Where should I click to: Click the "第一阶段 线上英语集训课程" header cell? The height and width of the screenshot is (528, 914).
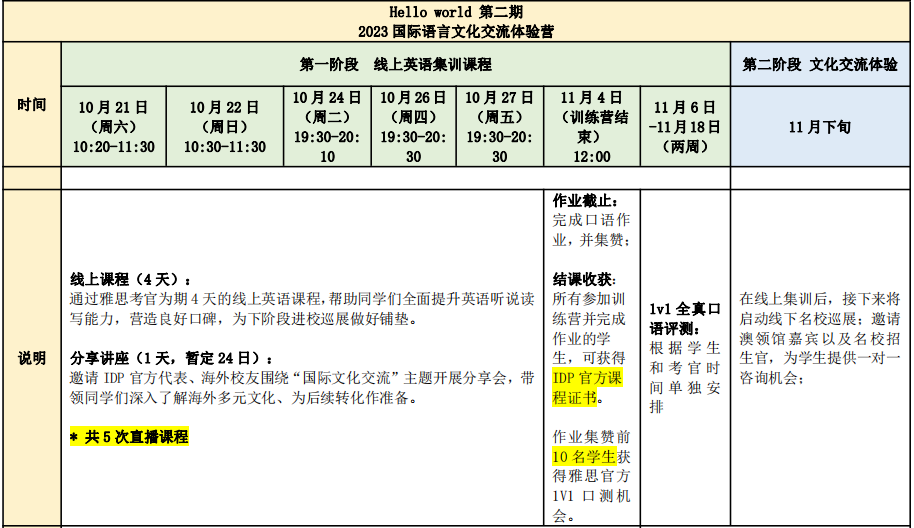point(396,65)
